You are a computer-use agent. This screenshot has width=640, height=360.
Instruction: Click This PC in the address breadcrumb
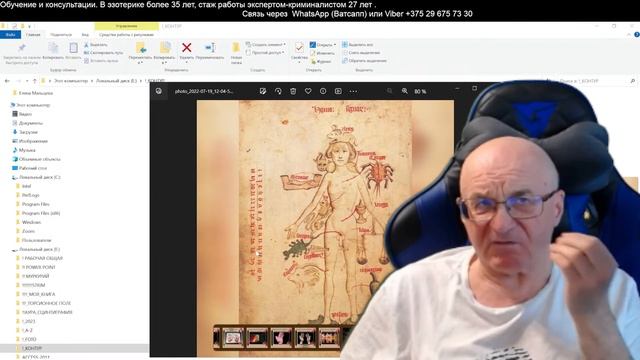pos(71,81)
